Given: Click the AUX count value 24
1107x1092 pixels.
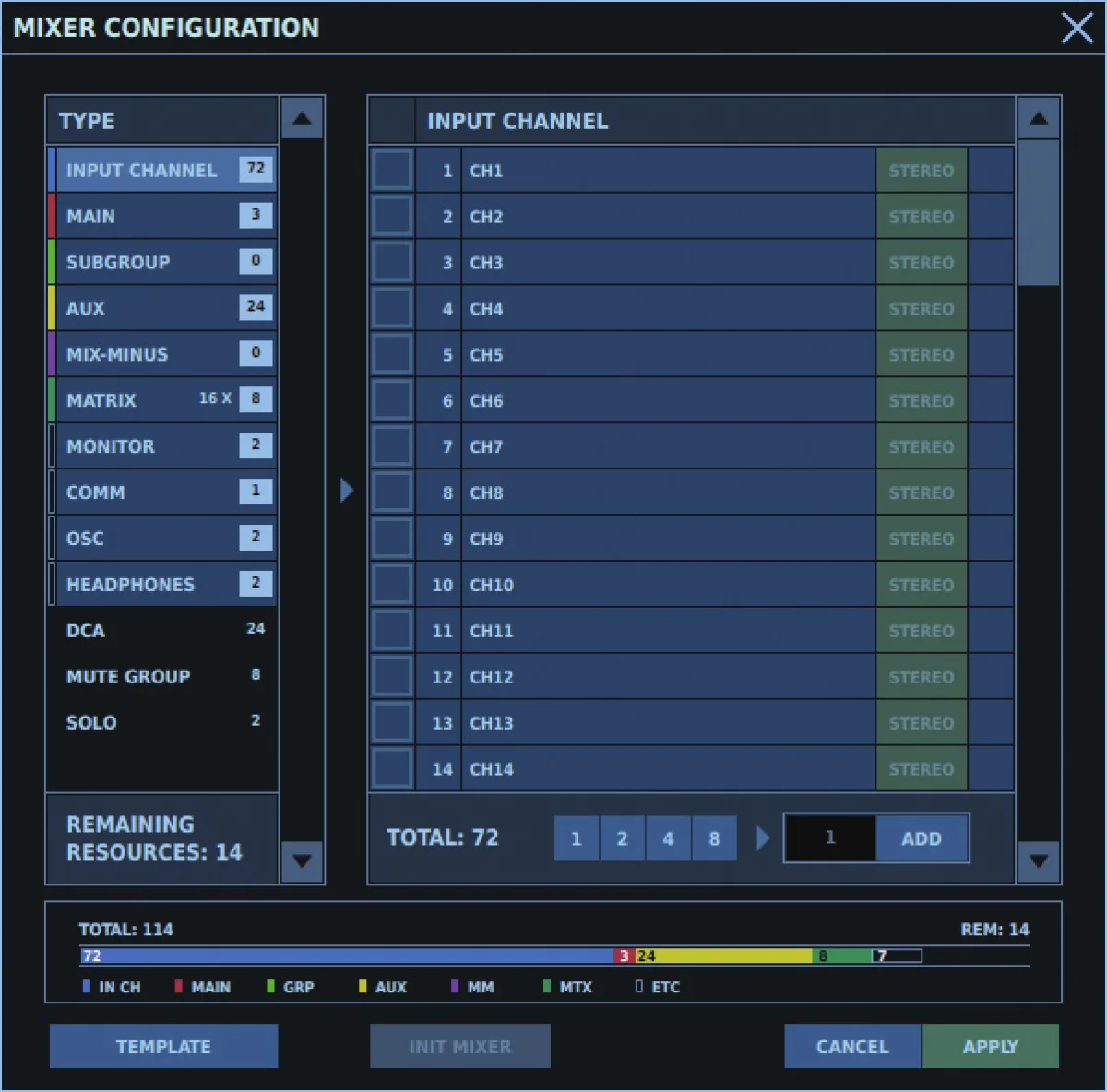Looking at the screenshot, I should pyautogui.click(x=256, y=306).
